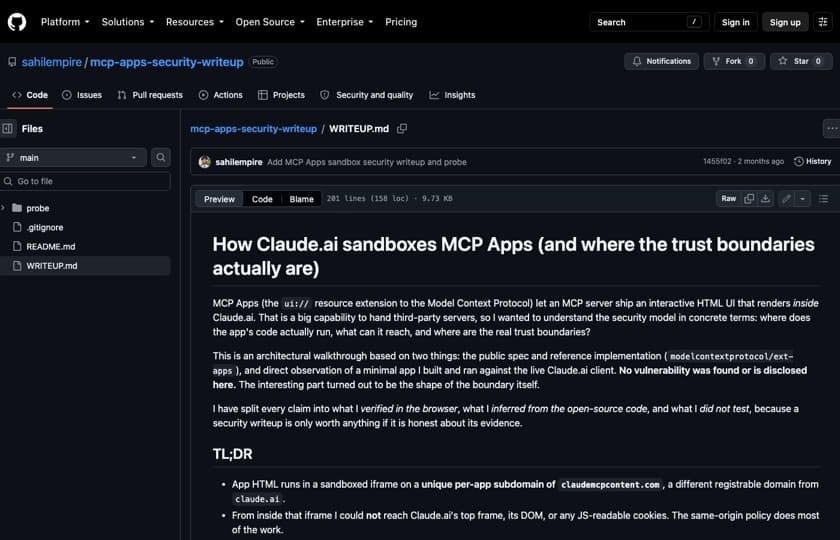The width and height of the screenshot is (840, 540).
Task: Select the Preview view toggle
Action: click(219, 199)
